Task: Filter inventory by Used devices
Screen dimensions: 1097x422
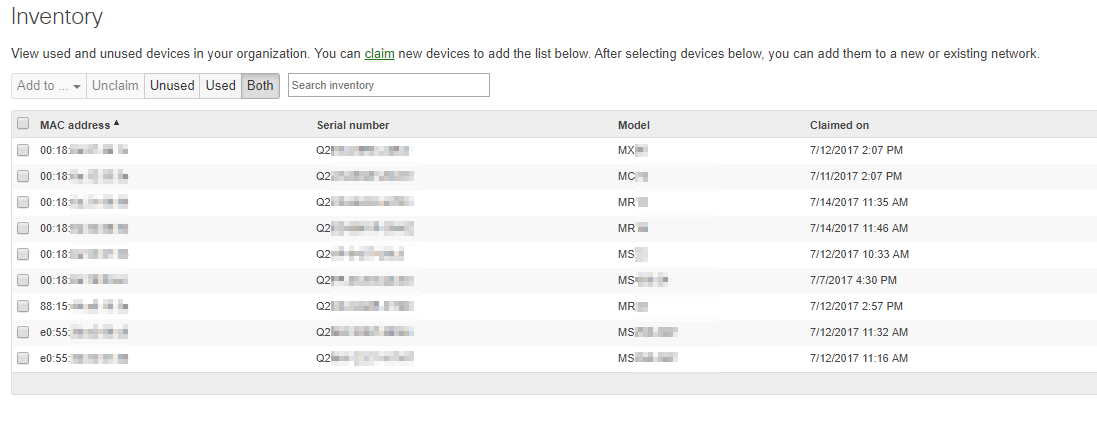Action: point(220,86)
